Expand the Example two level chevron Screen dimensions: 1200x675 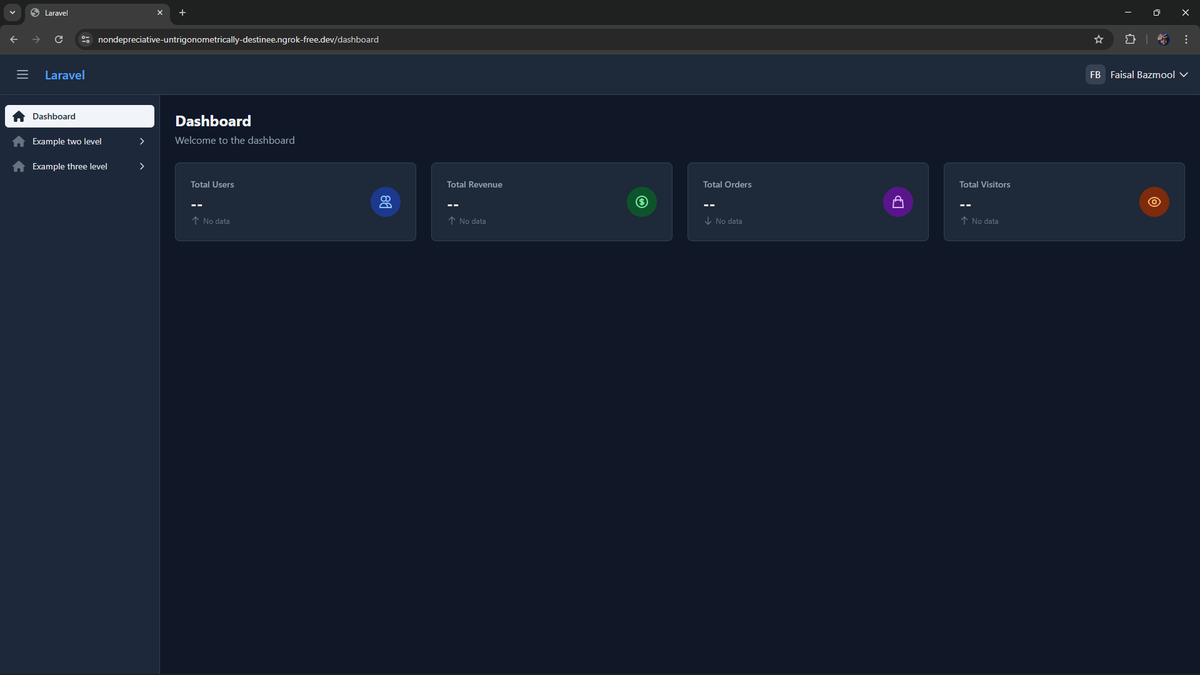pos(142,141)
